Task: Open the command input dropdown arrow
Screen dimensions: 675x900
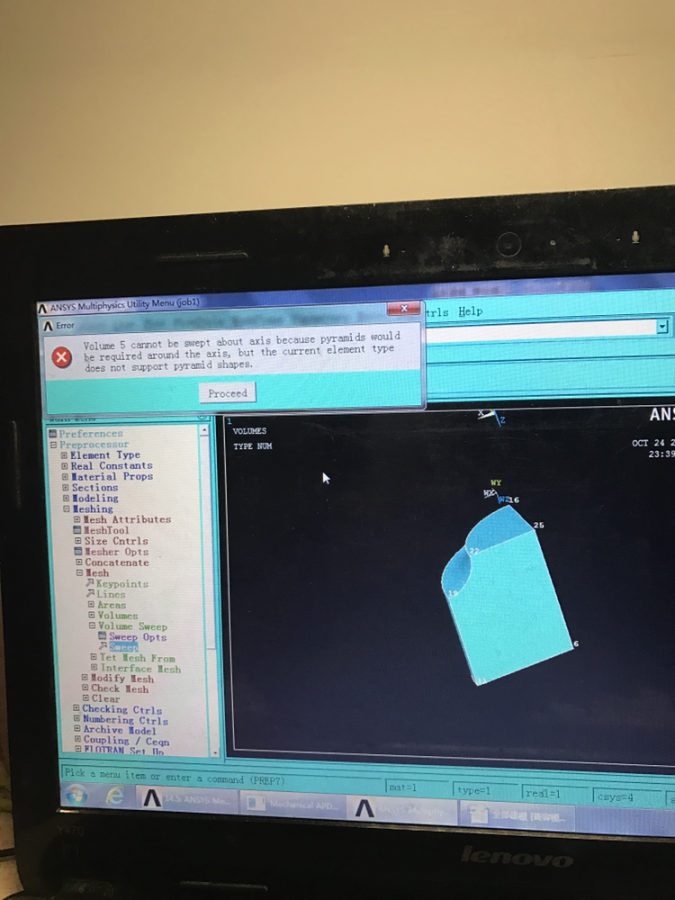Action: coord(662,327)
